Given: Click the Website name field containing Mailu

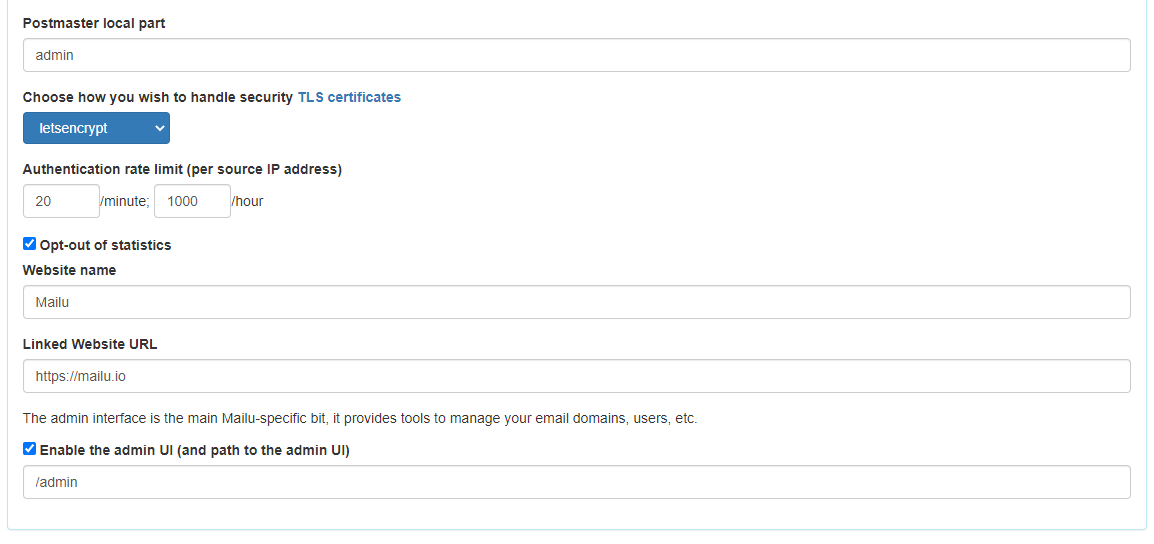Looking at the screenshot, I should tap(576, 302).
